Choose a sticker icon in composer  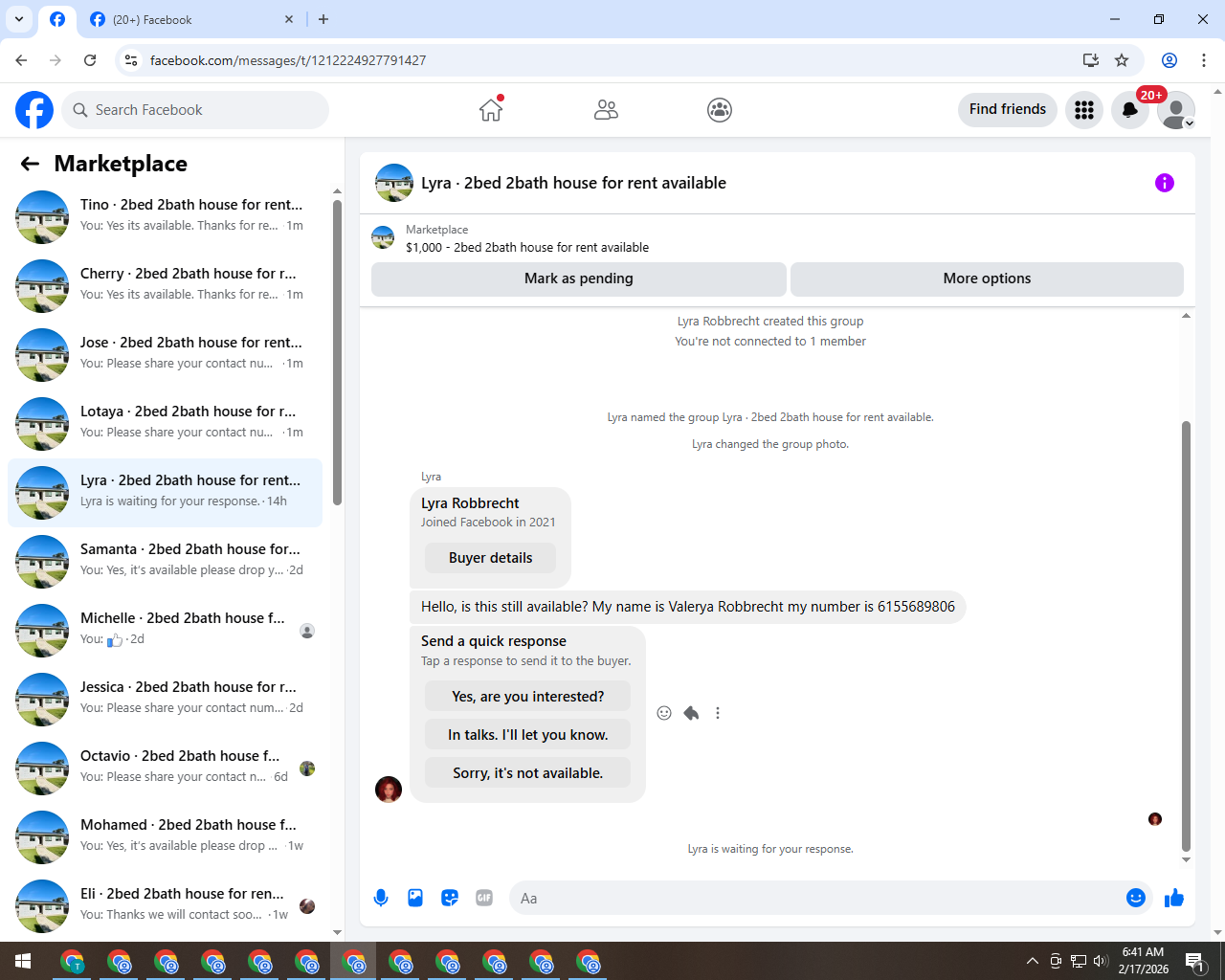(450, 898)
